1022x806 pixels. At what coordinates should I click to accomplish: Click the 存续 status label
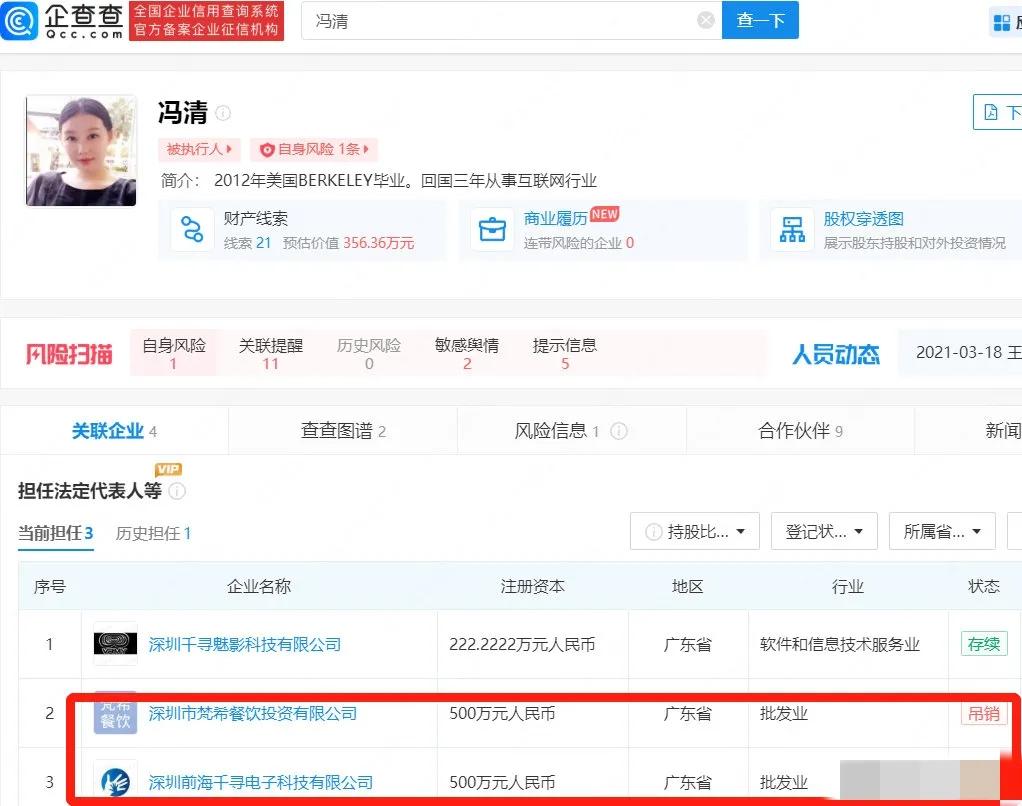click(984, 644)
